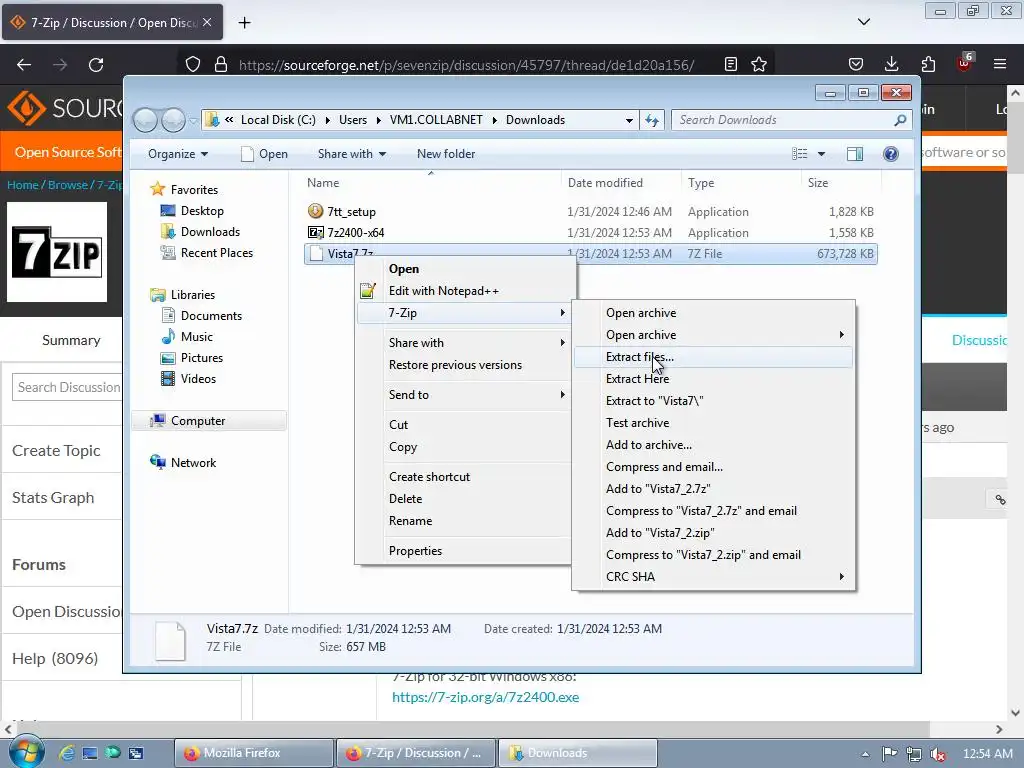Choose Add to archive...

[x=713, y=445]
